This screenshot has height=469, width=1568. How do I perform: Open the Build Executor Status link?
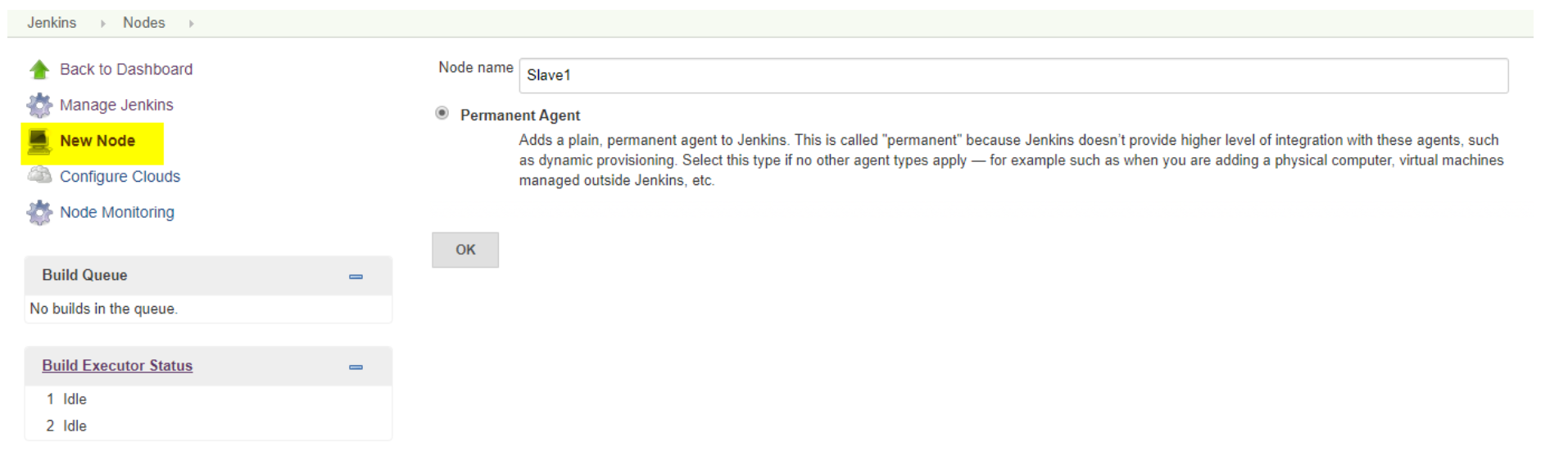pos(117,366)
